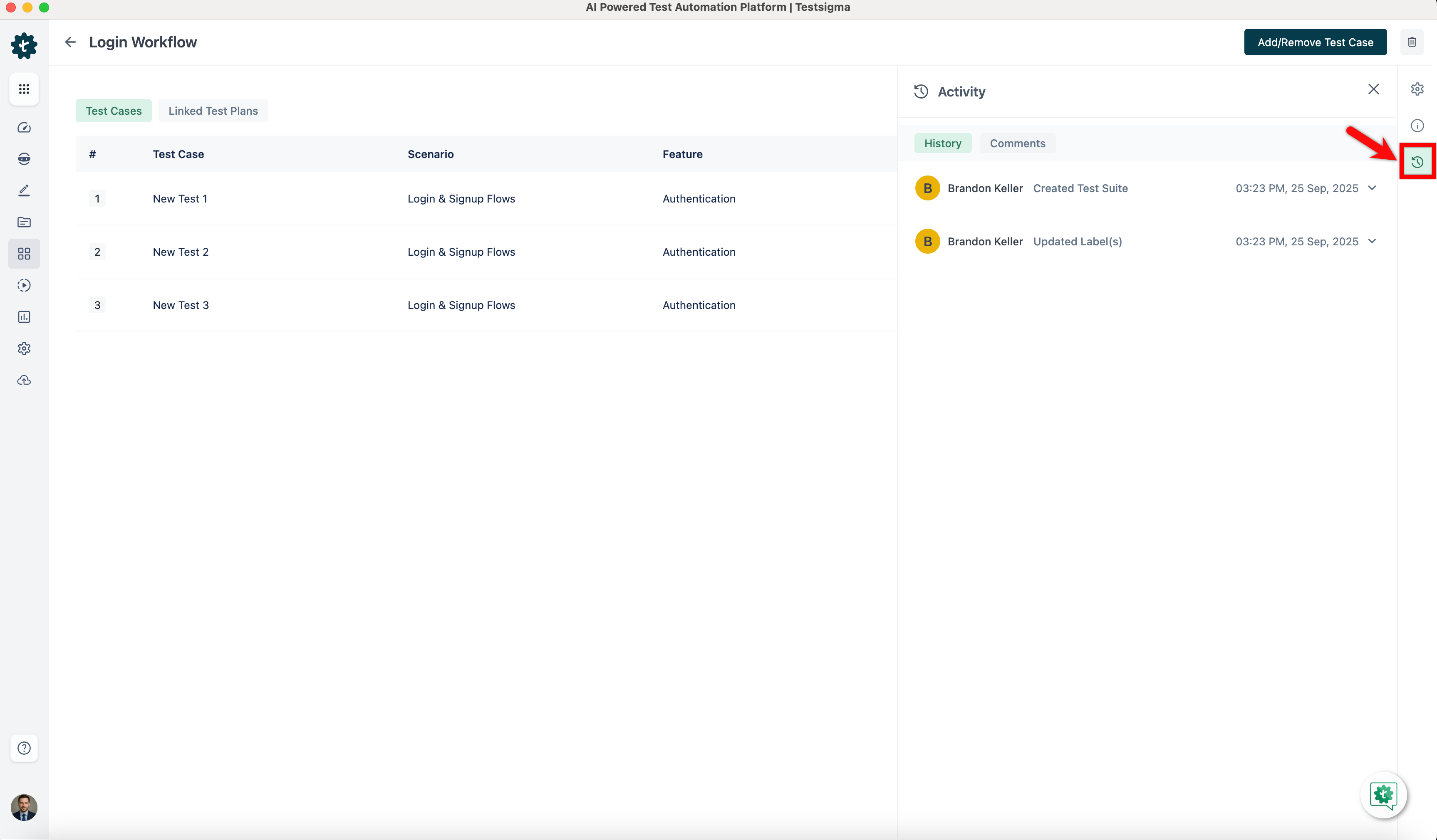Go back using the left arrow

click(70, 42)
